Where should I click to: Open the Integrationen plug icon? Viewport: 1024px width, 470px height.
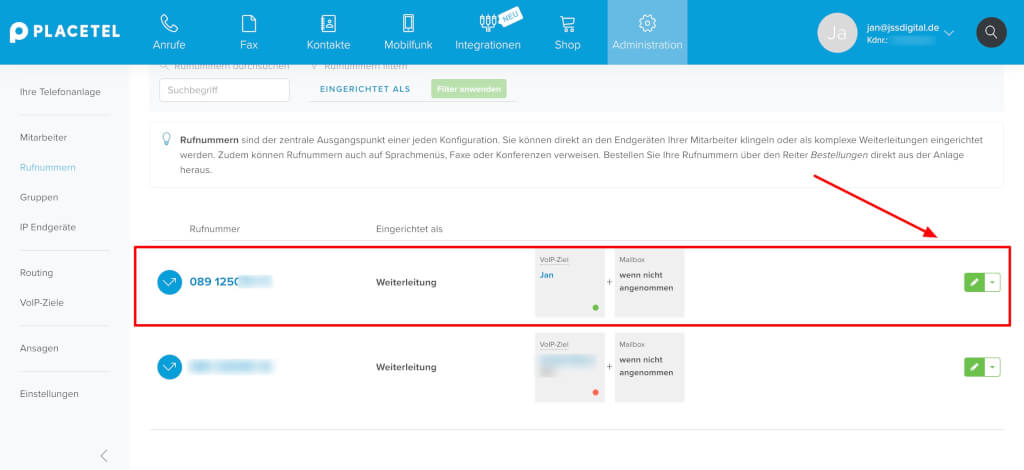coord(488,24)
